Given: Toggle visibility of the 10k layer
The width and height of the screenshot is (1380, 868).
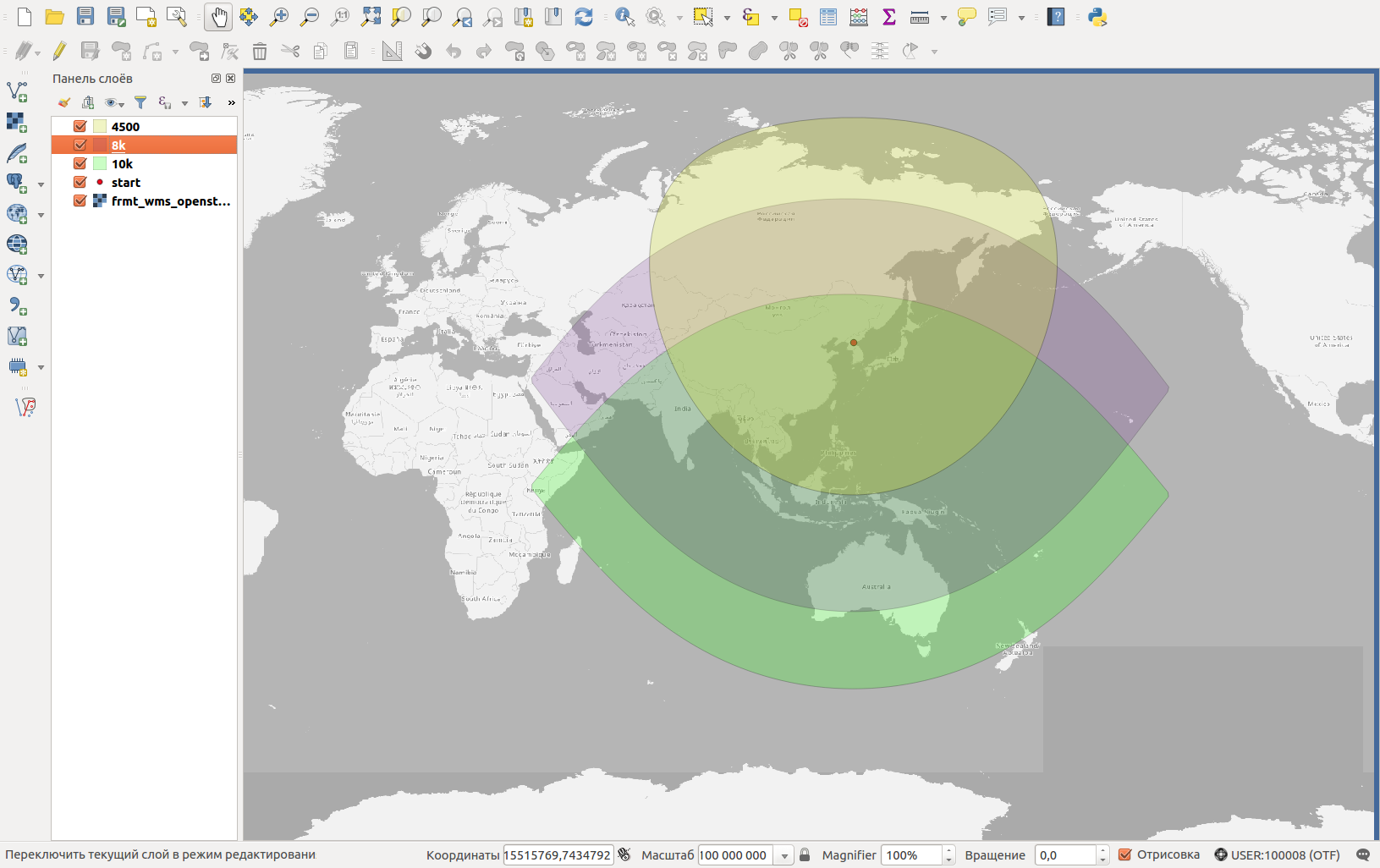Looking at the screenshot, I should (x=80, y=163).
